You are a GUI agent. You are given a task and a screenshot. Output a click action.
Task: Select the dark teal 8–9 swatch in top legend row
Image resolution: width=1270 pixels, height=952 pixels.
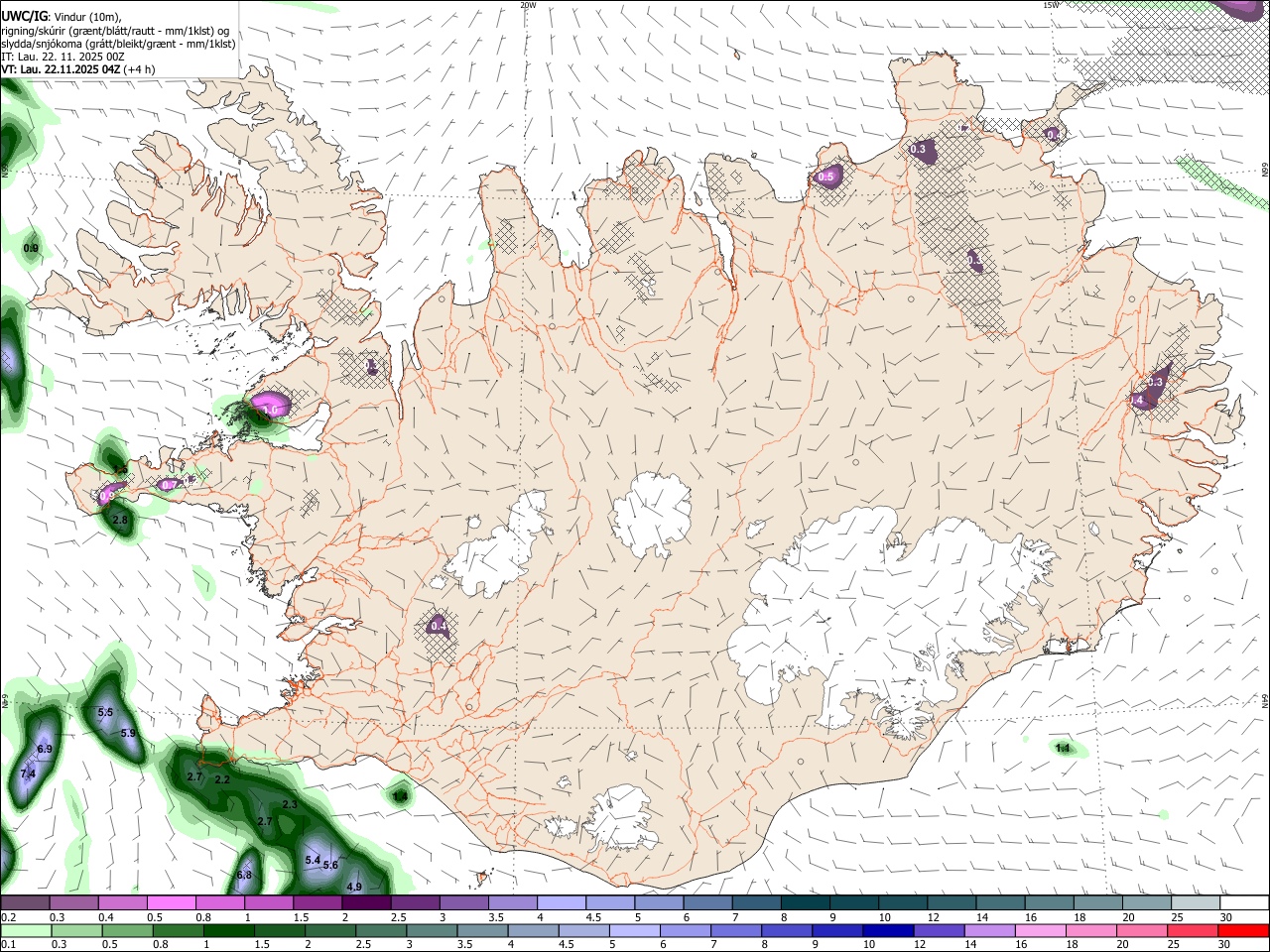(x=805, y=903)
